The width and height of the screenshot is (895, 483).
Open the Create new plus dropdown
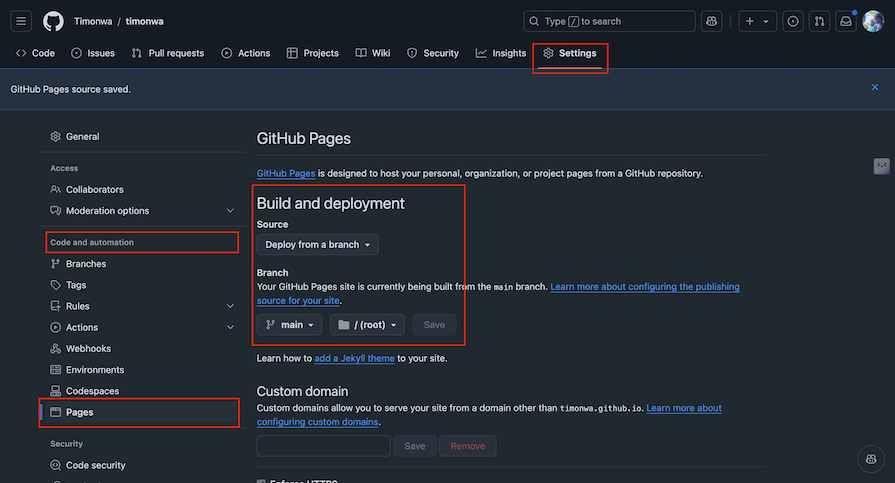tap(757, 21)
